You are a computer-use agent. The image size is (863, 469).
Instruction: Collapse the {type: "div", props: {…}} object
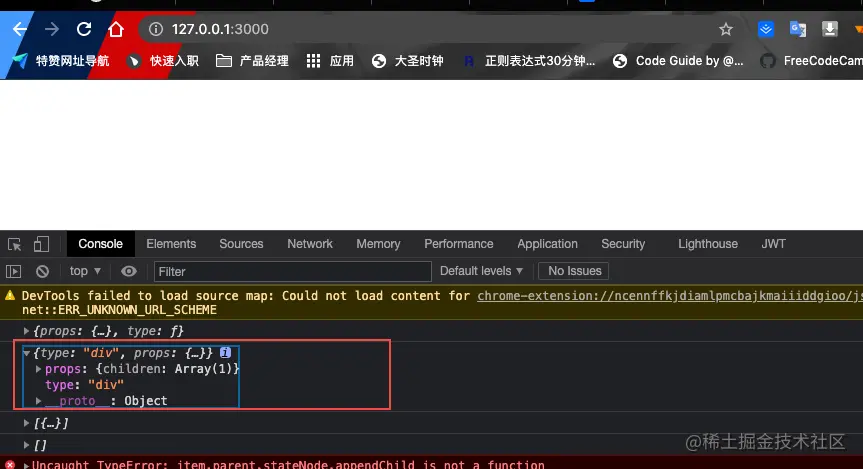(26, 353)
